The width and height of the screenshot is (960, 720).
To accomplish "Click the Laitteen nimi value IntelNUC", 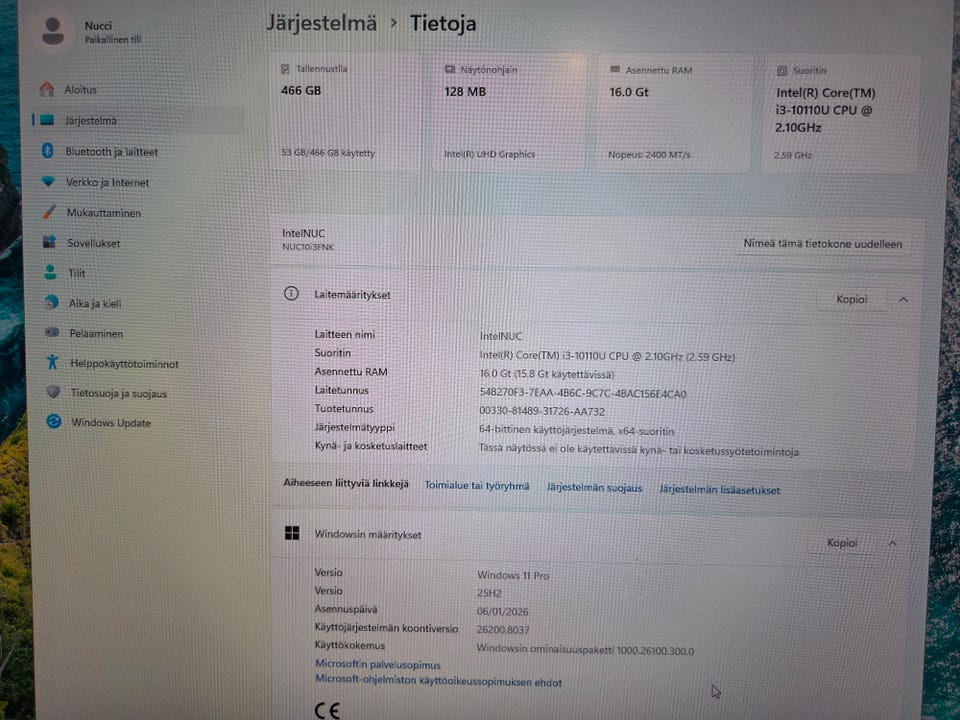I will (501, 336).
